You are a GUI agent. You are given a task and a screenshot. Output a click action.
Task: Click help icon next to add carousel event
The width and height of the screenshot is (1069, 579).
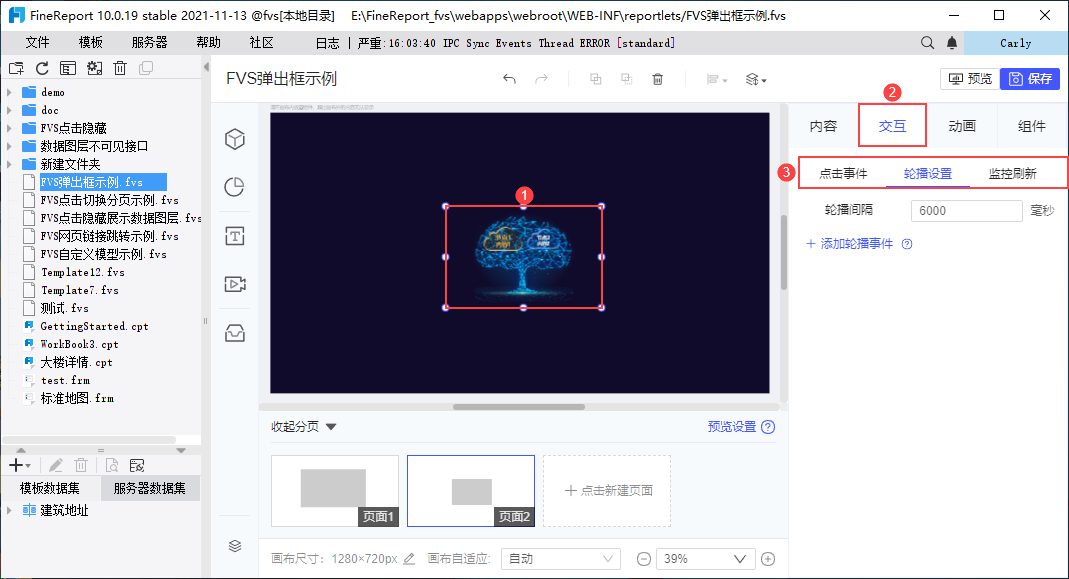(907, 244)
